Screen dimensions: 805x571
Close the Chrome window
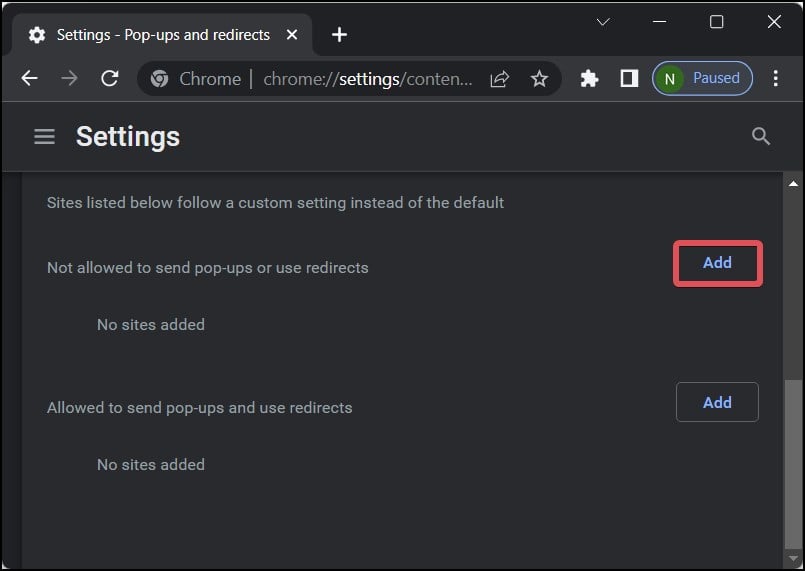[774, 22]
